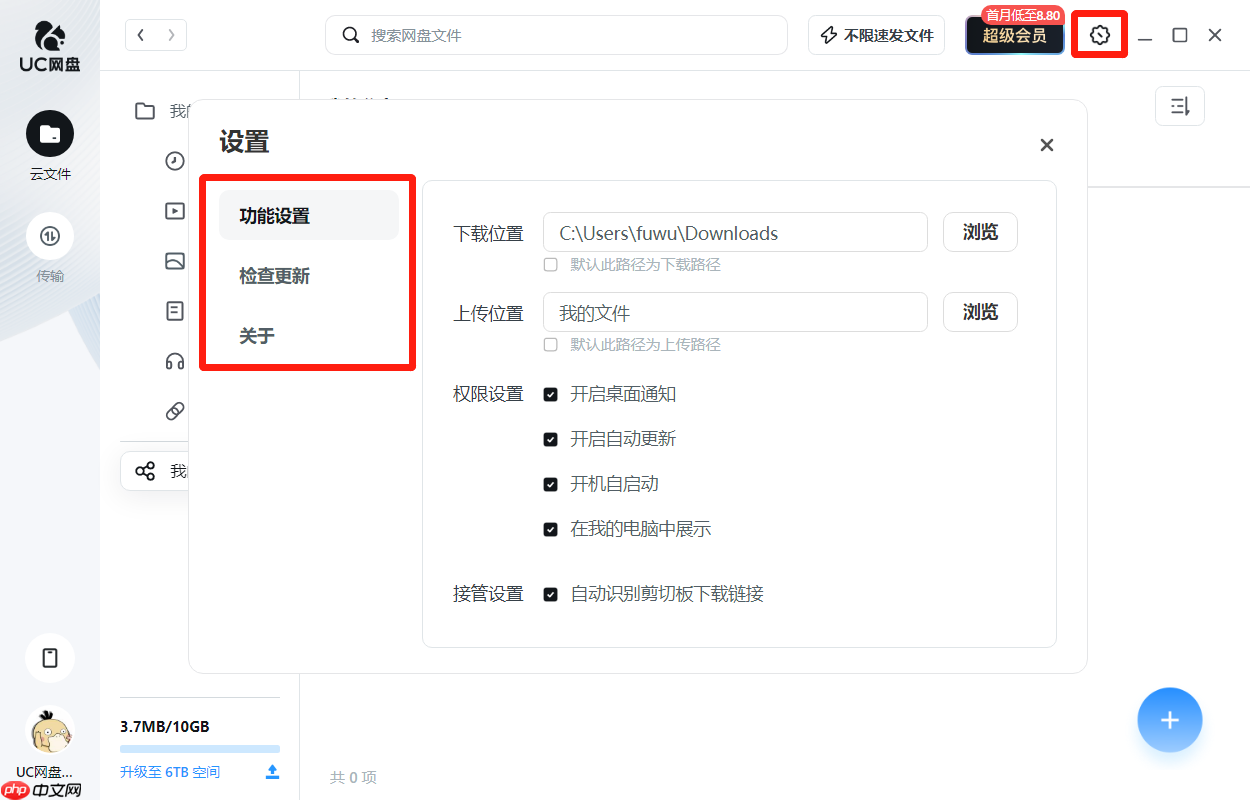Viewport: 1250px width, 800px height.
Task: Select the 我的文件 folder icon
Action: coord(145,111)
